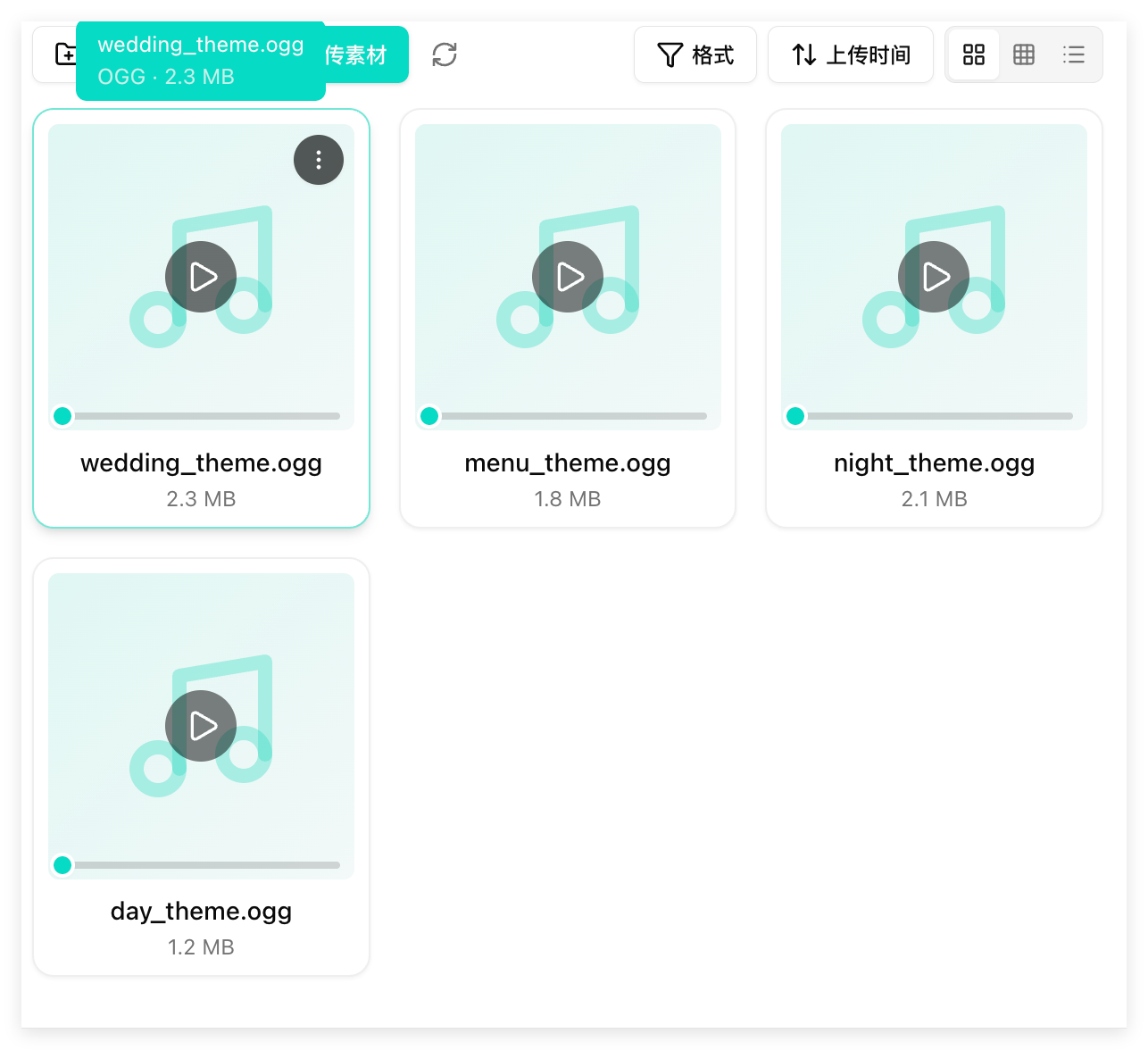Switch to compact table grid view
1148x1050 pixels.
pos(1024,54)
